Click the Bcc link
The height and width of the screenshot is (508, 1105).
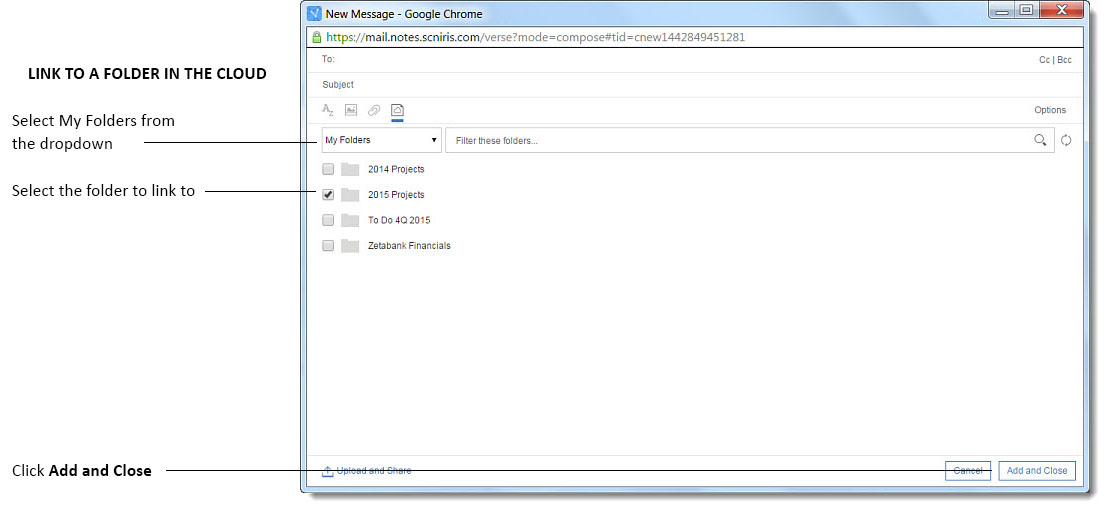coord(1064,60)
